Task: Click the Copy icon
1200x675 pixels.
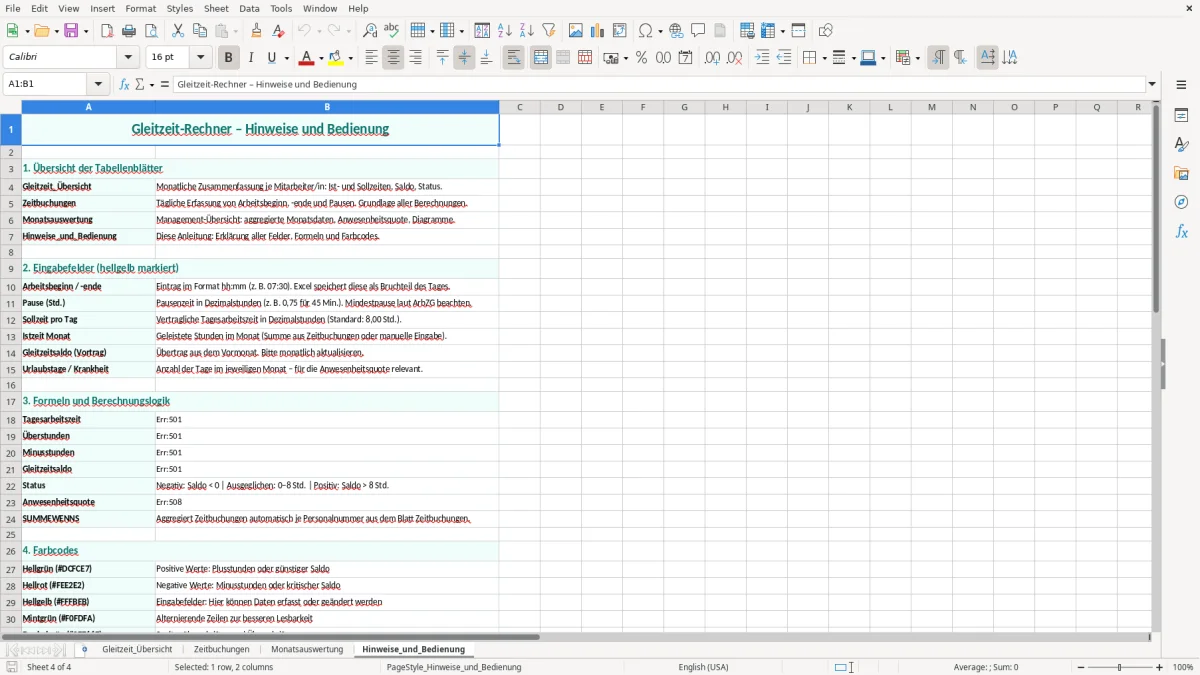Action: [x=199, y=31]
